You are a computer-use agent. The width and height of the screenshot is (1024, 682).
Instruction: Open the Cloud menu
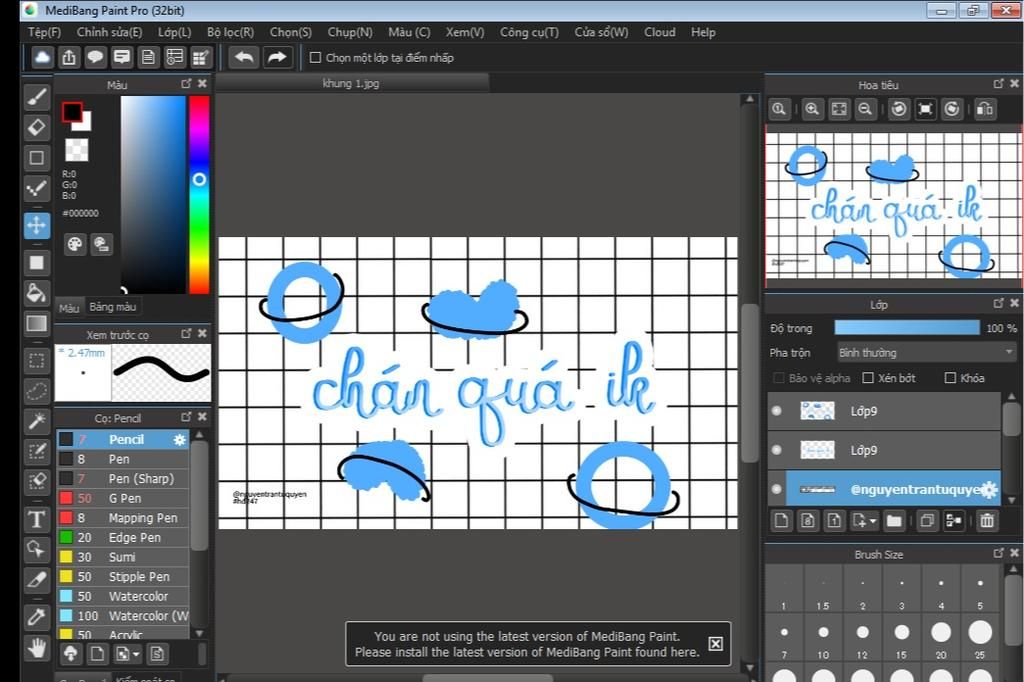[x=660, y=32]
